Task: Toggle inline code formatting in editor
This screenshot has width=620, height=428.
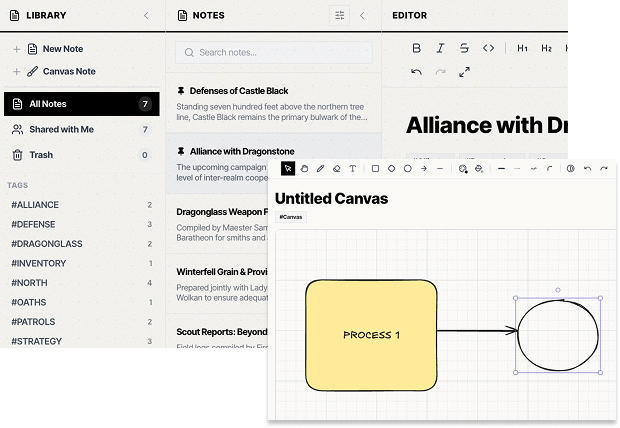Action: point(488,48)
